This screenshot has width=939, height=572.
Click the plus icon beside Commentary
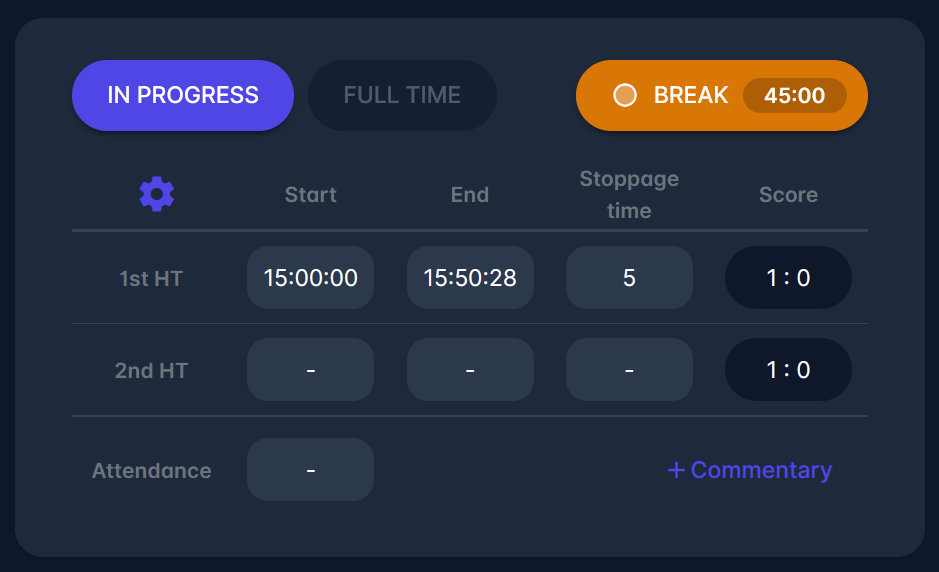tap(676, 470)
